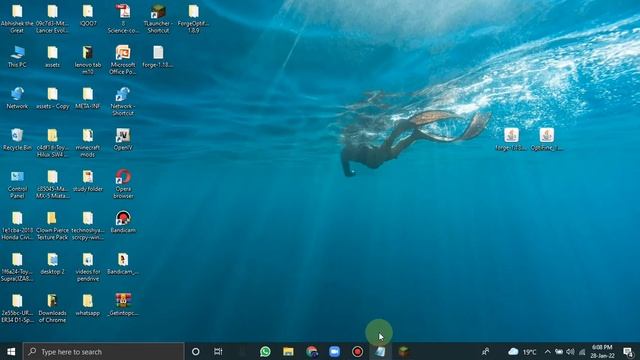The height and width of the screenshot is (360, 640).
Task: Select the Abhishek the Great folder
Action: coord(17,19)
